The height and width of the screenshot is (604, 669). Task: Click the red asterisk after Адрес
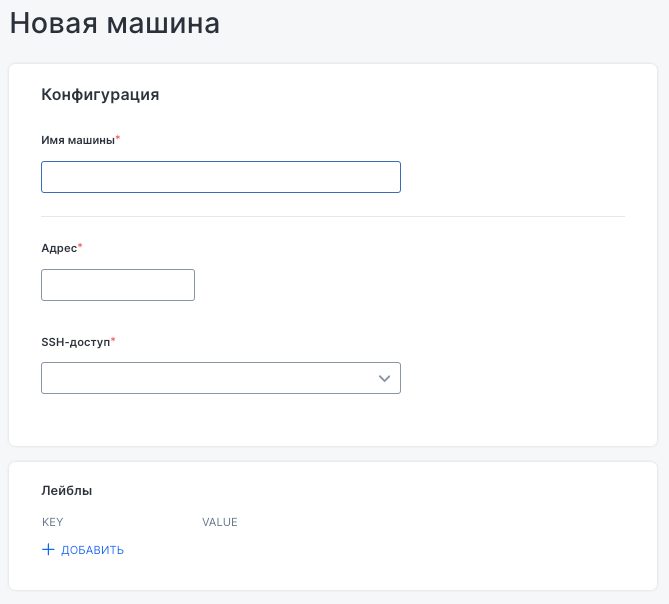click(x=80, y=247)
